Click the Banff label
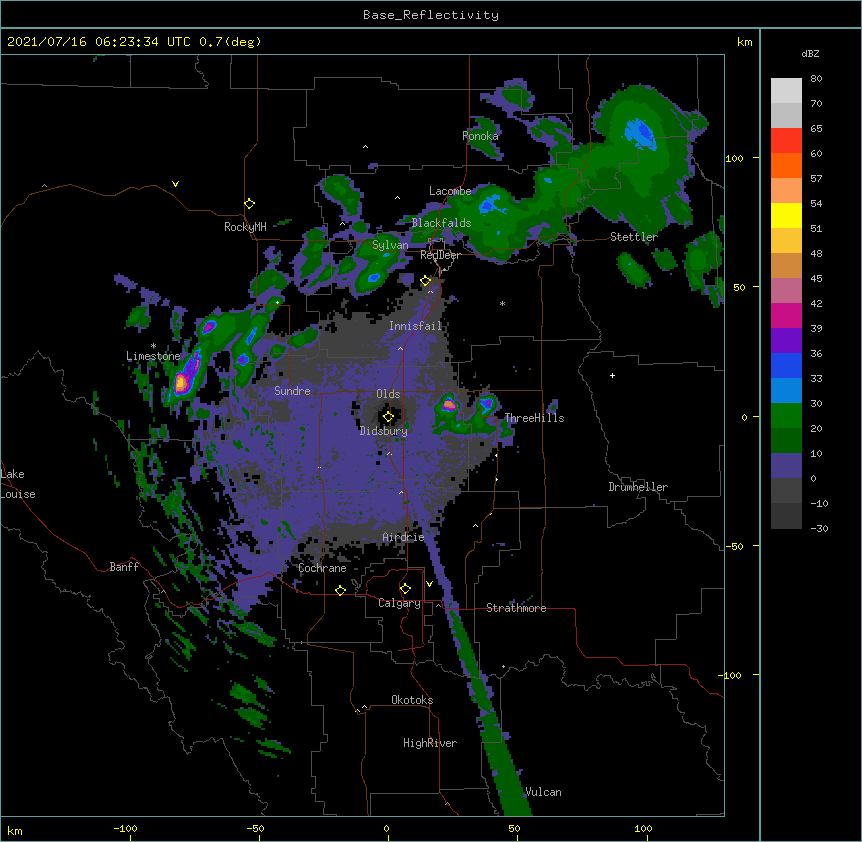Image resolution: width=862 pixels, height=842 pixels. click(124, 567)
